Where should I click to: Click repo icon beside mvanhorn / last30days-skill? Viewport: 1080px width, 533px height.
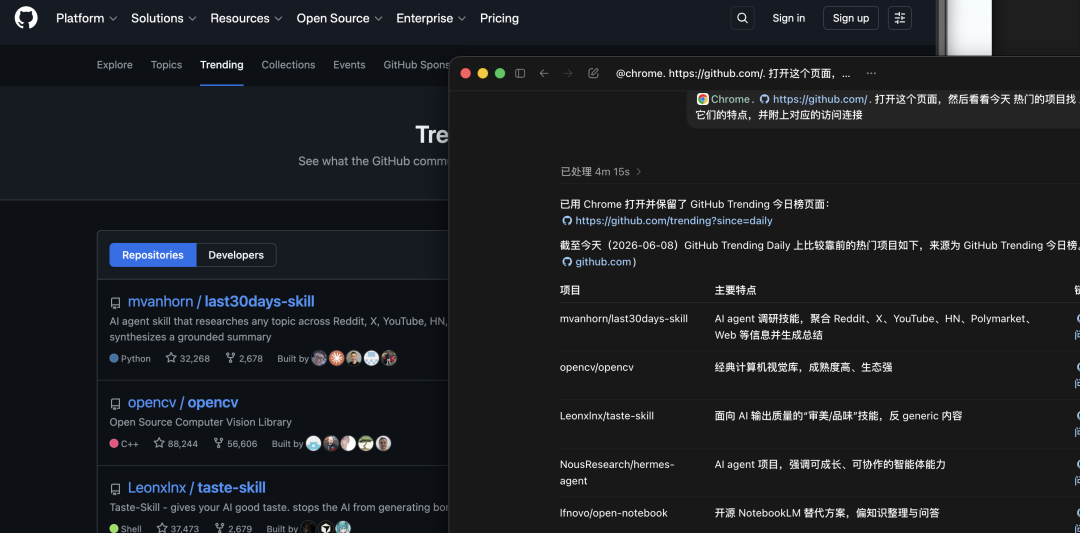(116, 303)
